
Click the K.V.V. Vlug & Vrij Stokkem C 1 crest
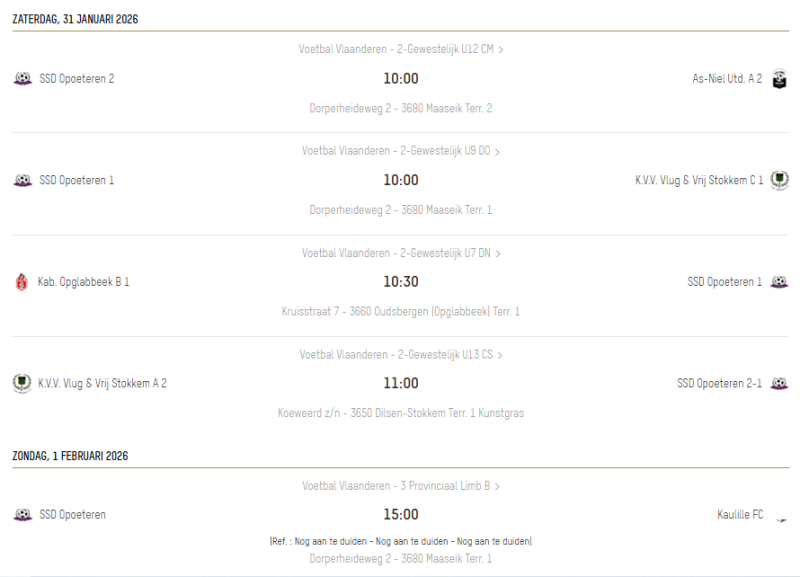coord(780,180)
